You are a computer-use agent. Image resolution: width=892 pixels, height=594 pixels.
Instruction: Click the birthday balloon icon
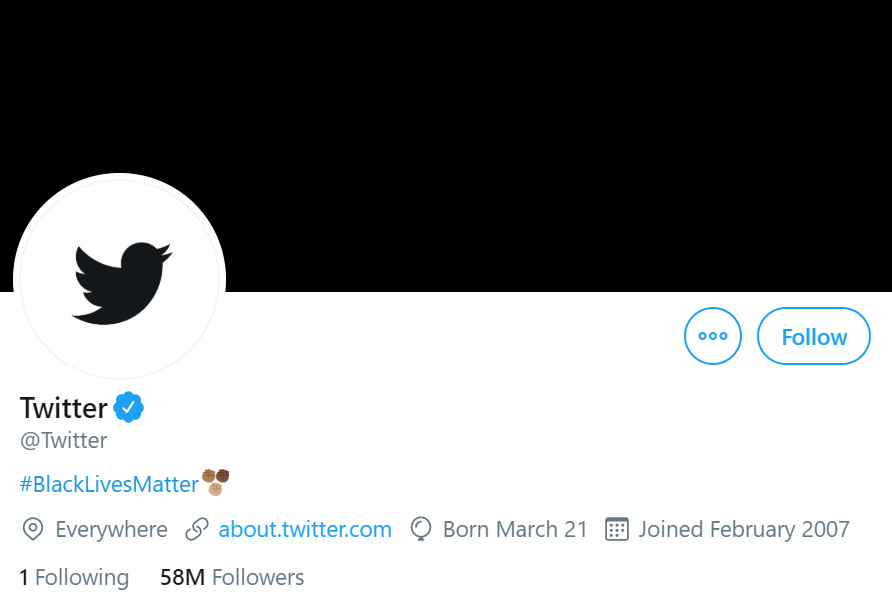[420, 529]
